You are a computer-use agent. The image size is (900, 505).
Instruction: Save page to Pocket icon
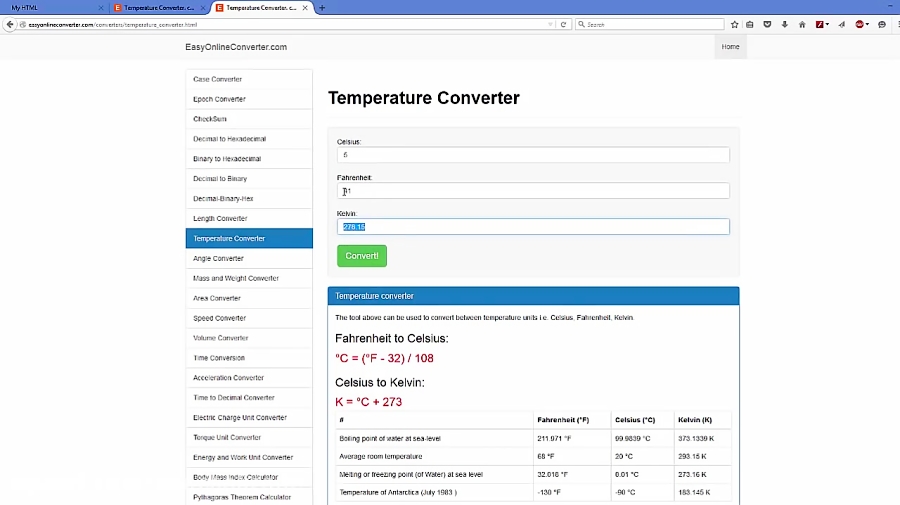coord(767,25)
